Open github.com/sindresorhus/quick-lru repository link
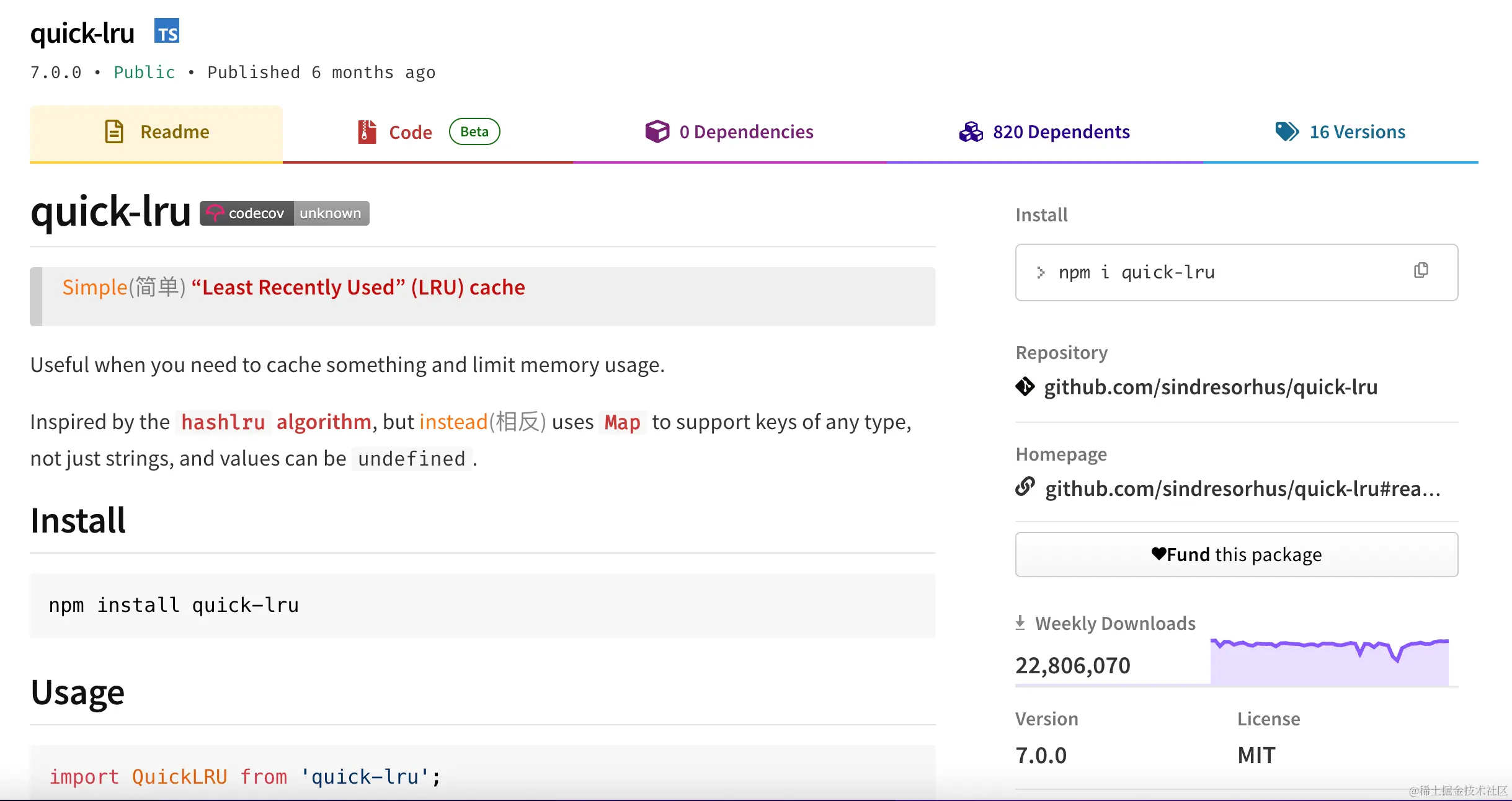This screenshot has width=1512, height=801. pyautogui.click(x=1210, y=387)
